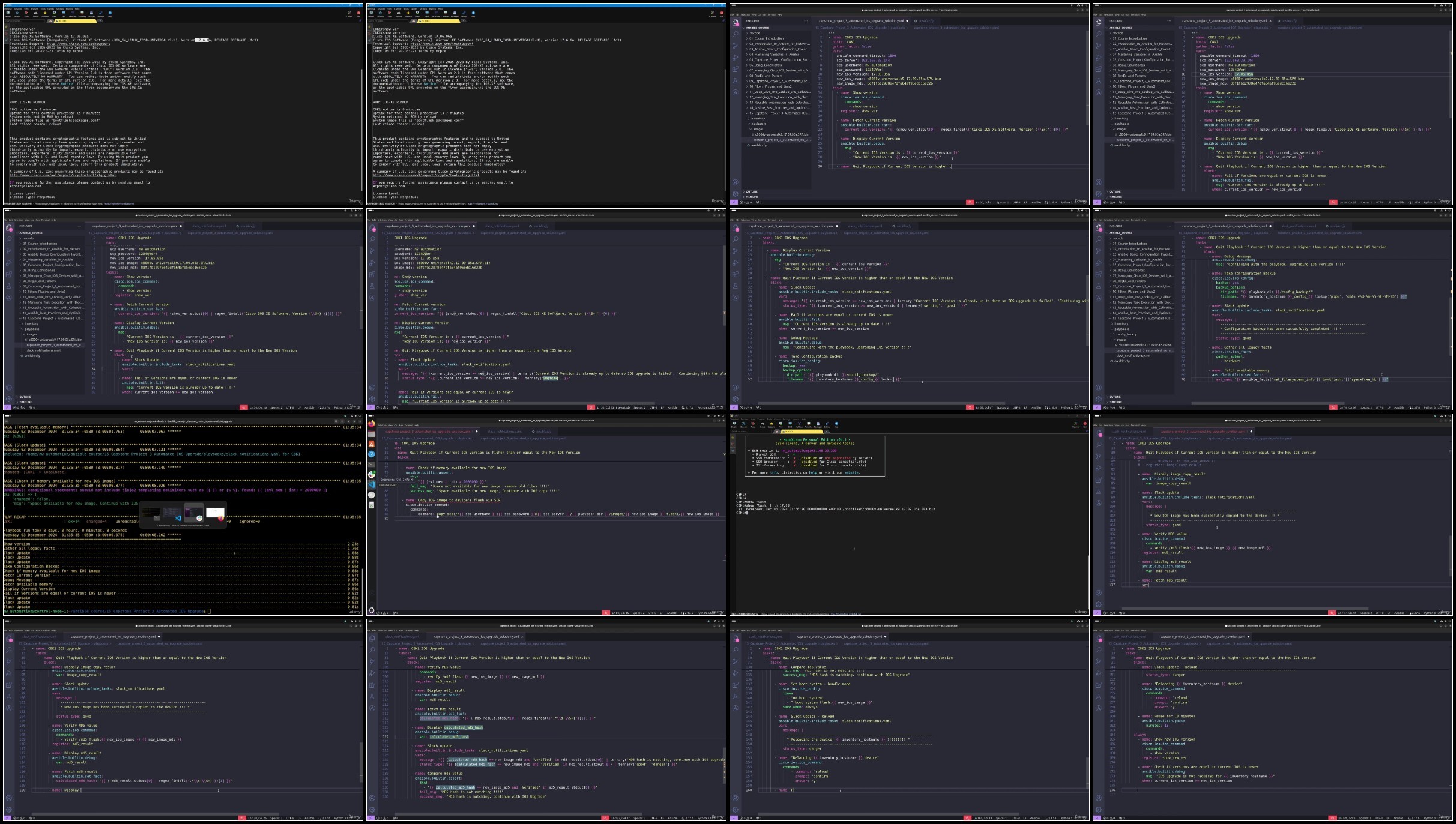
Task: Open Search view in the line-30 editor frame
Action: (x=736, y=34)
